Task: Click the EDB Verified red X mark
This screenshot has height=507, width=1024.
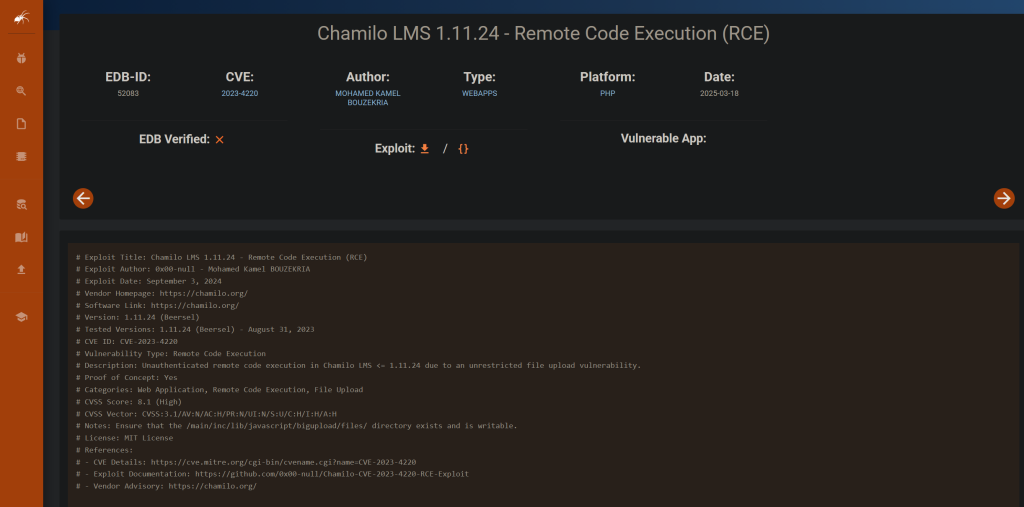Action: tap(219, 140)
